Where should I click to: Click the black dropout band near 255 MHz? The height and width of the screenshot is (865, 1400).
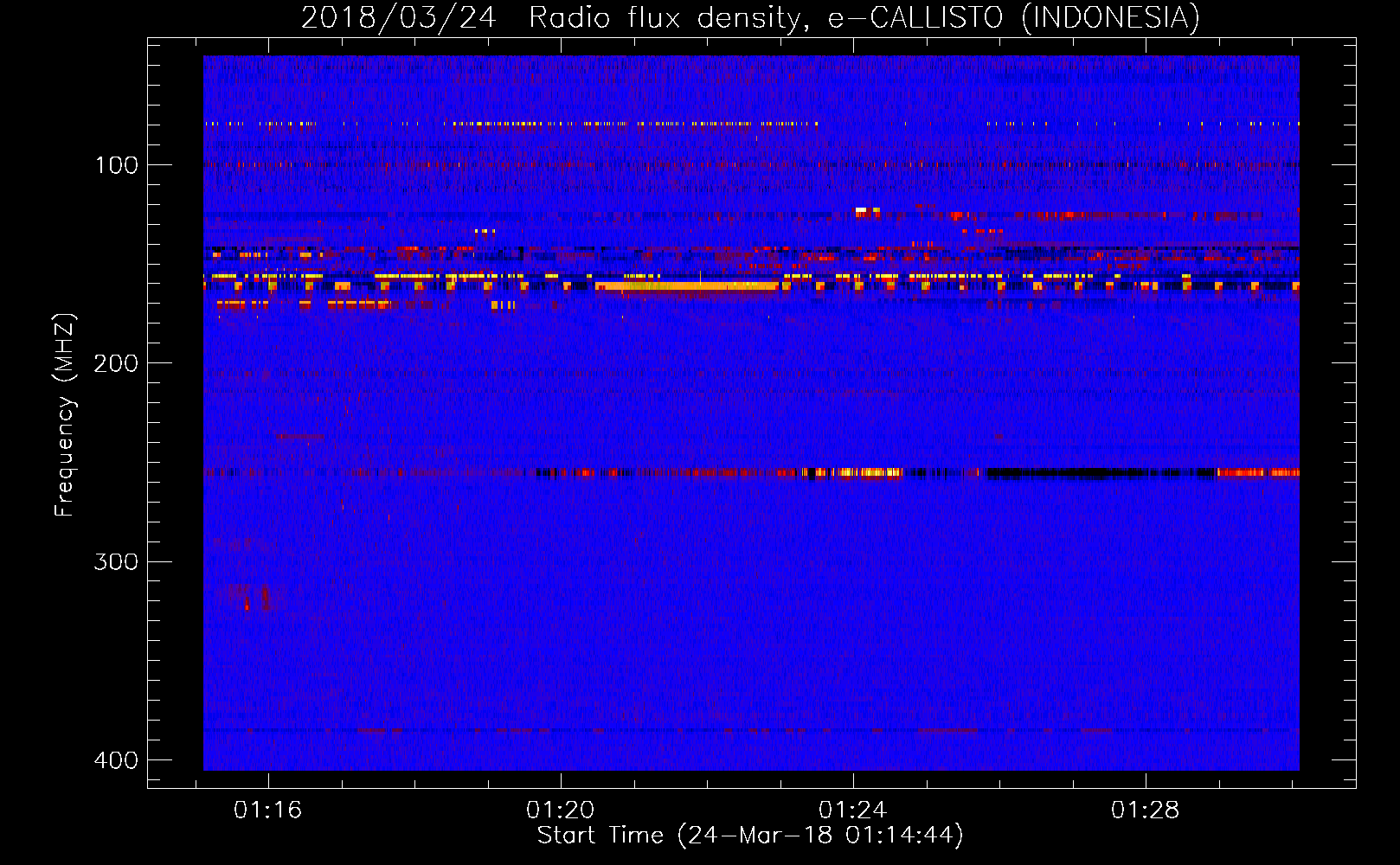pos(1101,473)
